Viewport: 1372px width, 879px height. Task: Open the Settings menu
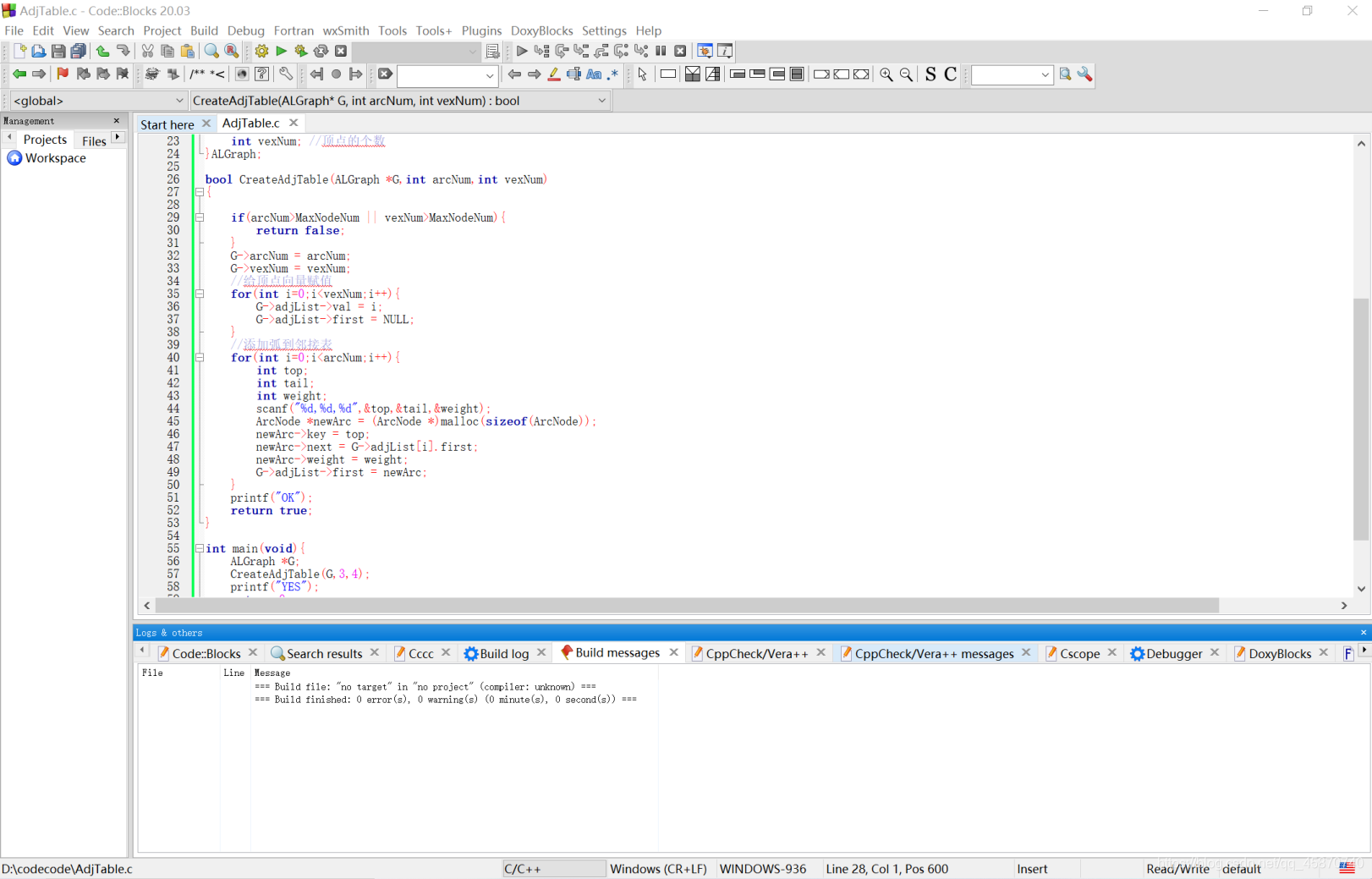[604, 30]
